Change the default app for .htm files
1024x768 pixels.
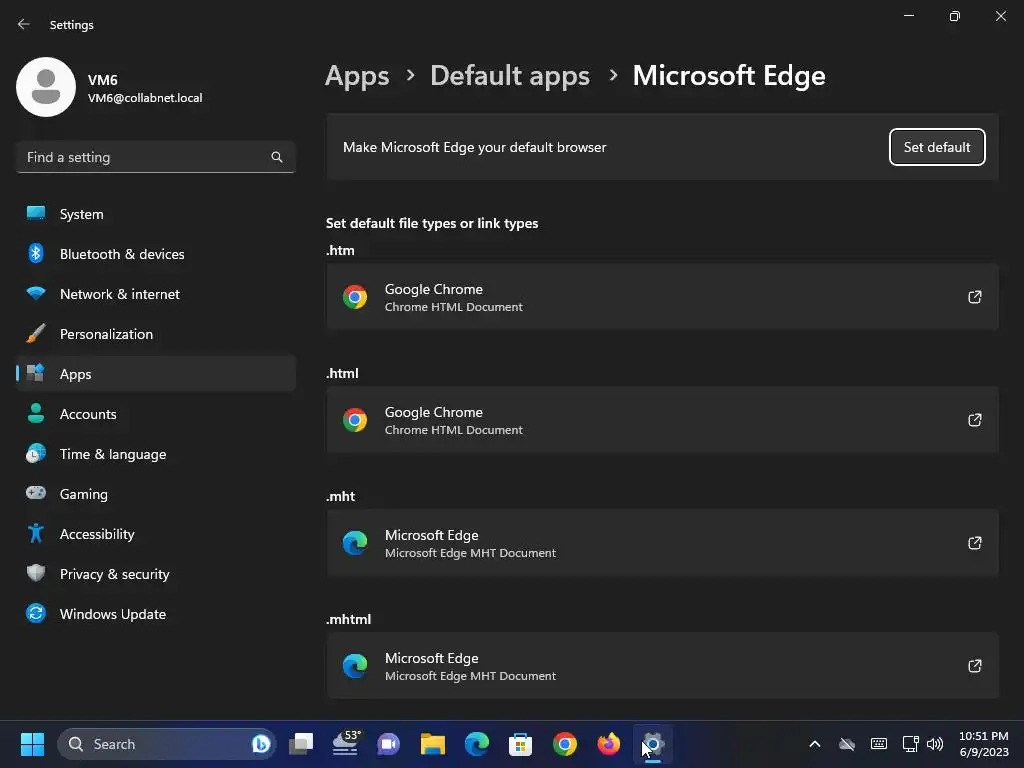pyautogui.click(x=662, y=297)
